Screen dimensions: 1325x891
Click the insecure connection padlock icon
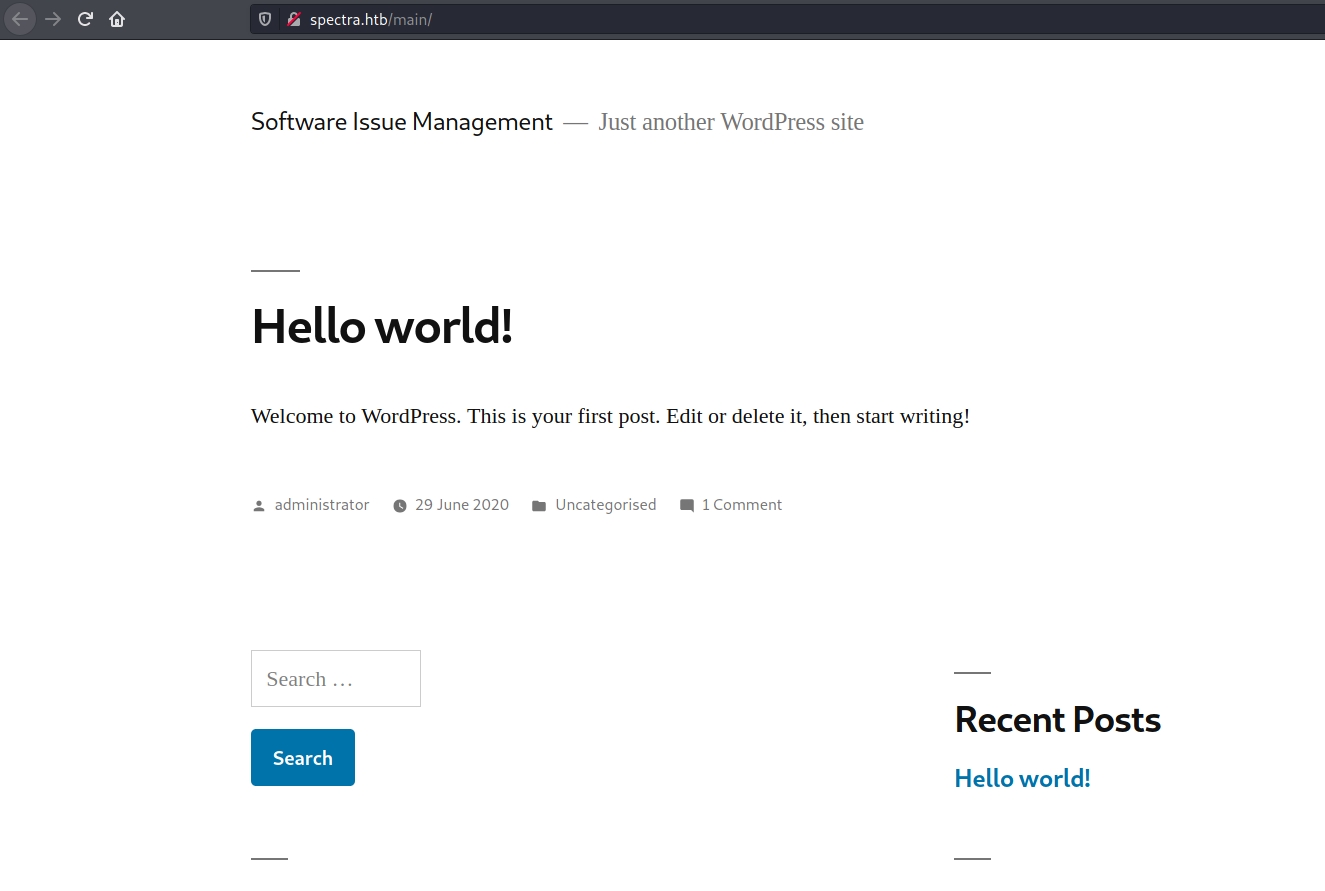click(x=294, y=19)
